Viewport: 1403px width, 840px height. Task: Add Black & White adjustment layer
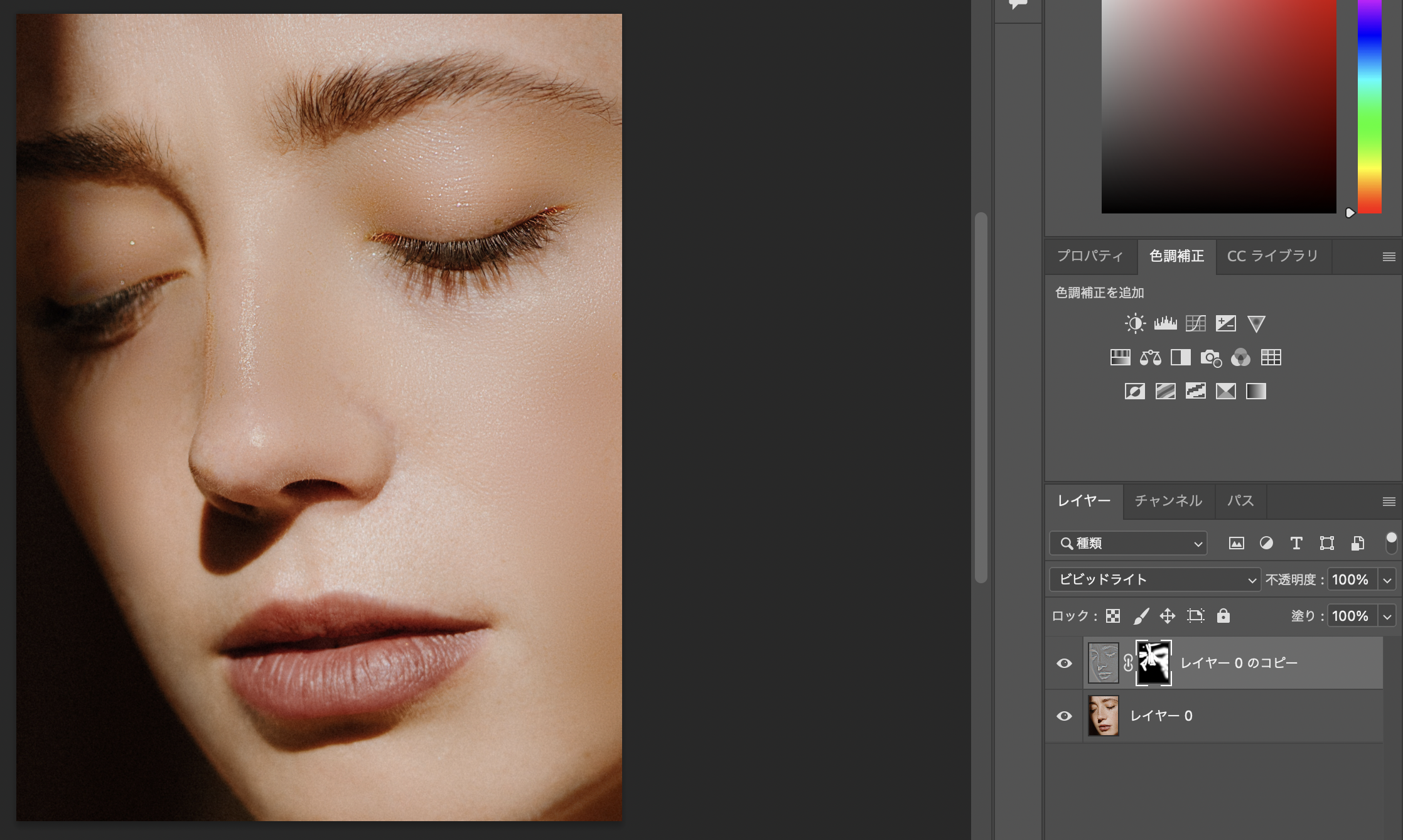click(1180, 357)
